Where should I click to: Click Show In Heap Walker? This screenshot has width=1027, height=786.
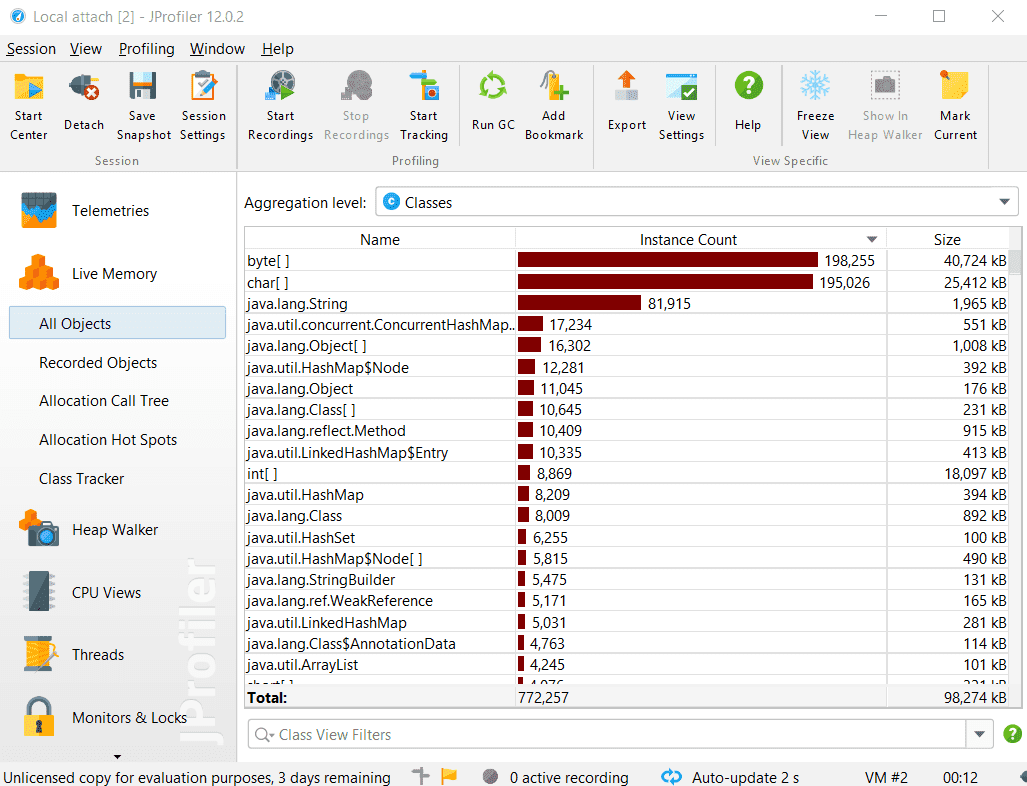click(x=885, y=106)
